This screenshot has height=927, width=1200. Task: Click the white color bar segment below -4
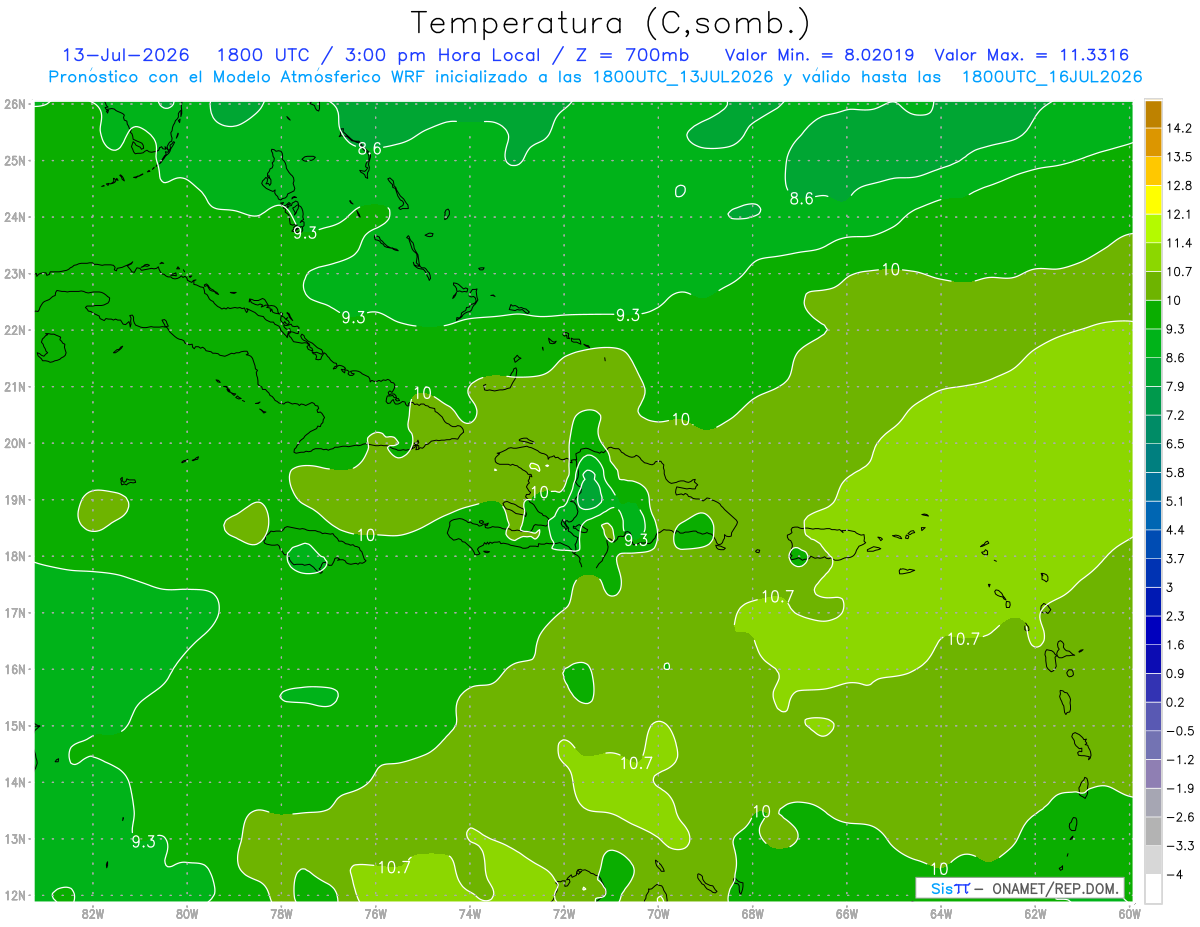pos(1154,887)
